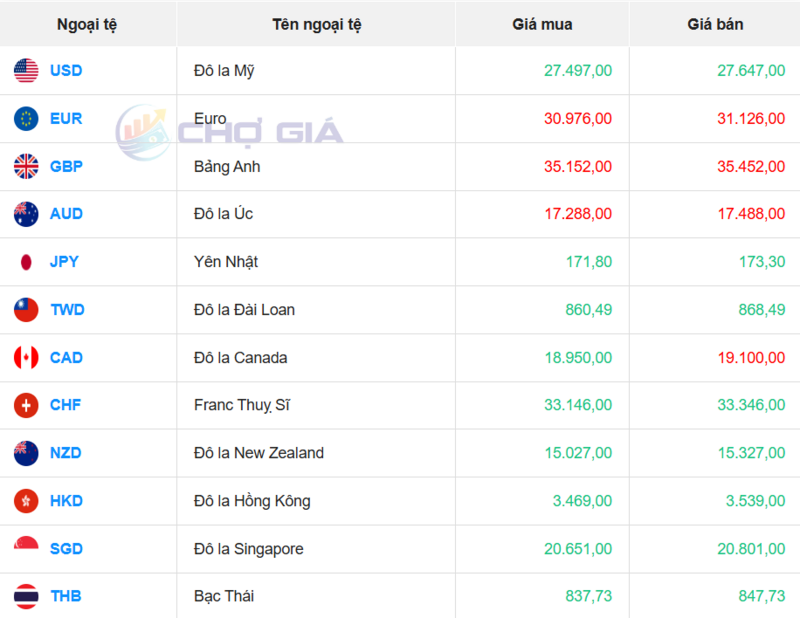Click the Chợ Giá watermark logo
Screen dimensions: 800x618
point(230,132)
